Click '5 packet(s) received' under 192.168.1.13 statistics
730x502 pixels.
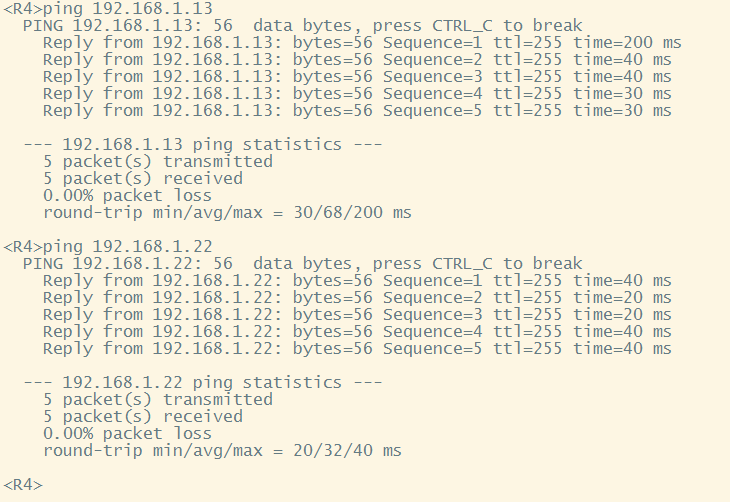[x=142, y=179]
